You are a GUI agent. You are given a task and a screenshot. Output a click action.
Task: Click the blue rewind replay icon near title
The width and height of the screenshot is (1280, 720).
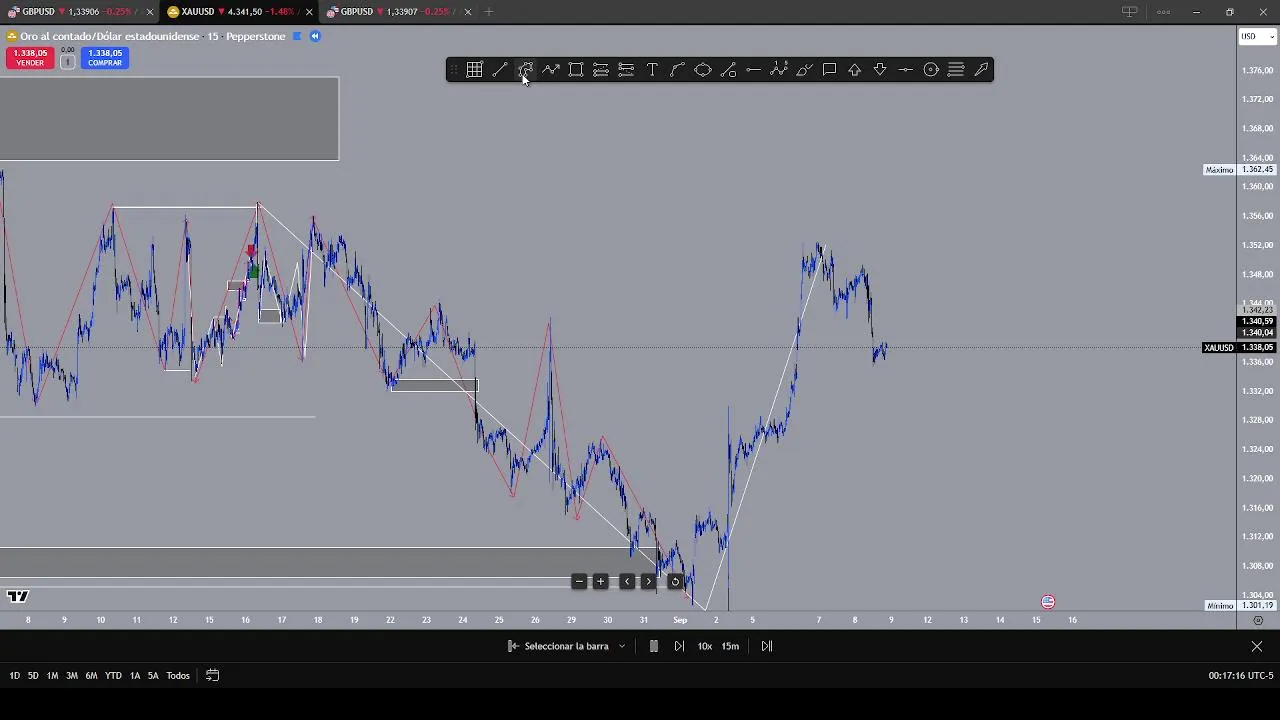point(314,36)
